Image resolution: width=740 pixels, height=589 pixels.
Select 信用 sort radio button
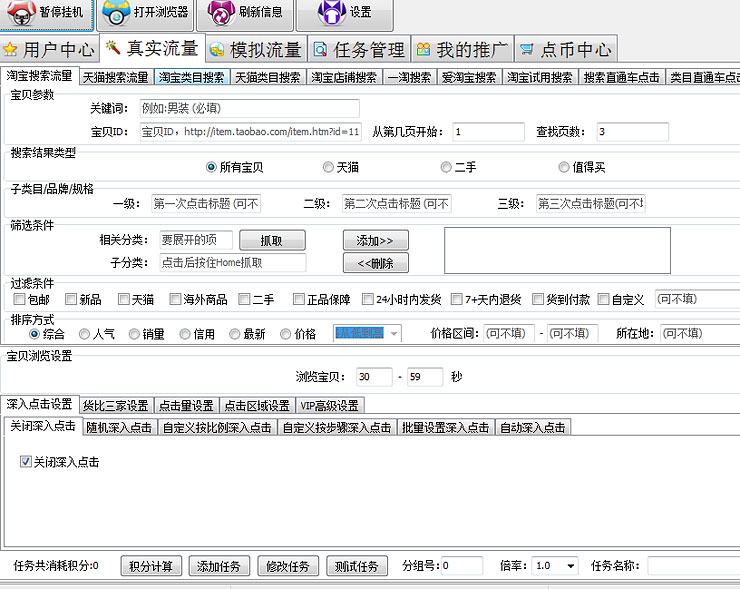tap(185, 334)
